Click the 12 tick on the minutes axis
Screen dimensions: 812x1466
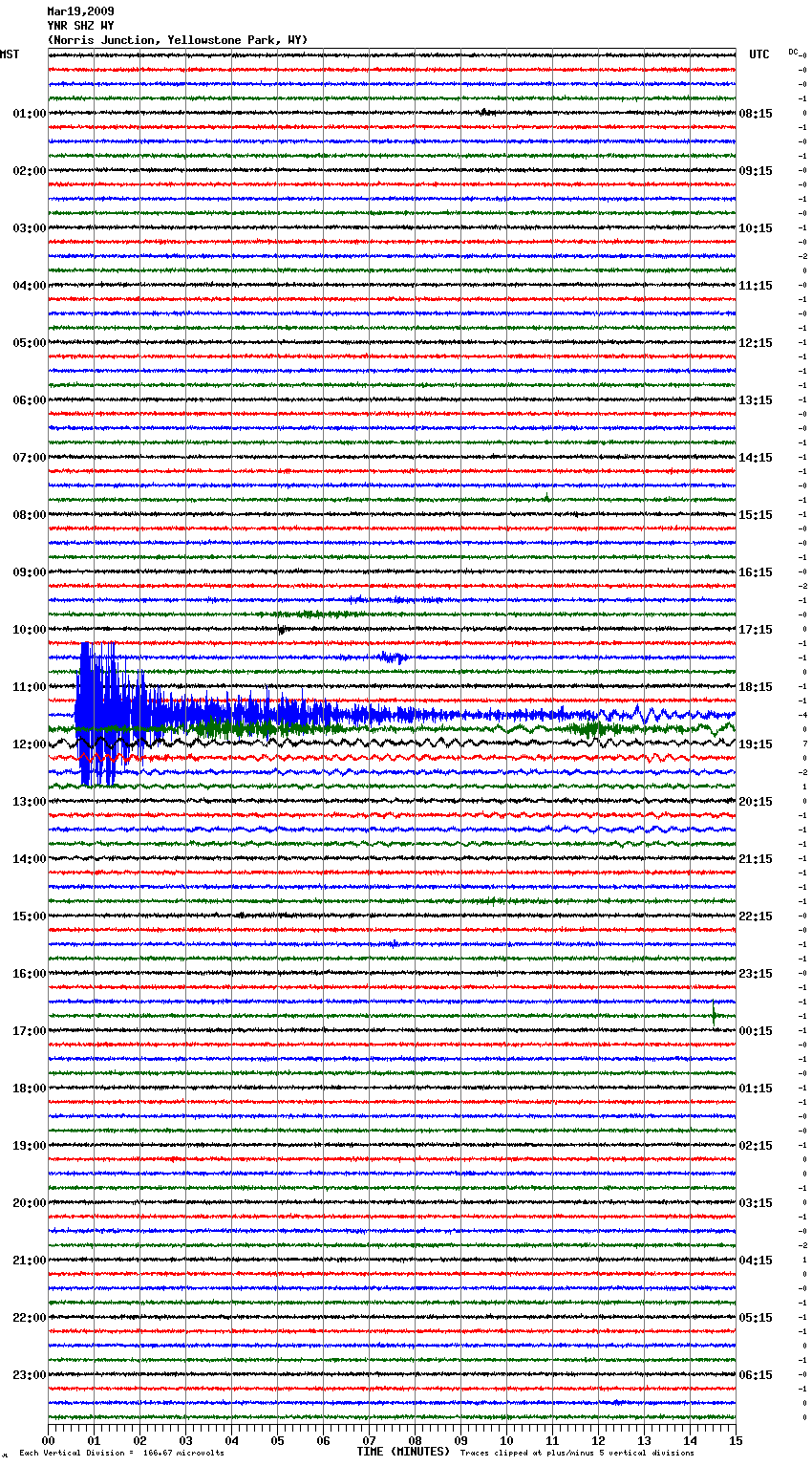click(x=599, y=1440)
